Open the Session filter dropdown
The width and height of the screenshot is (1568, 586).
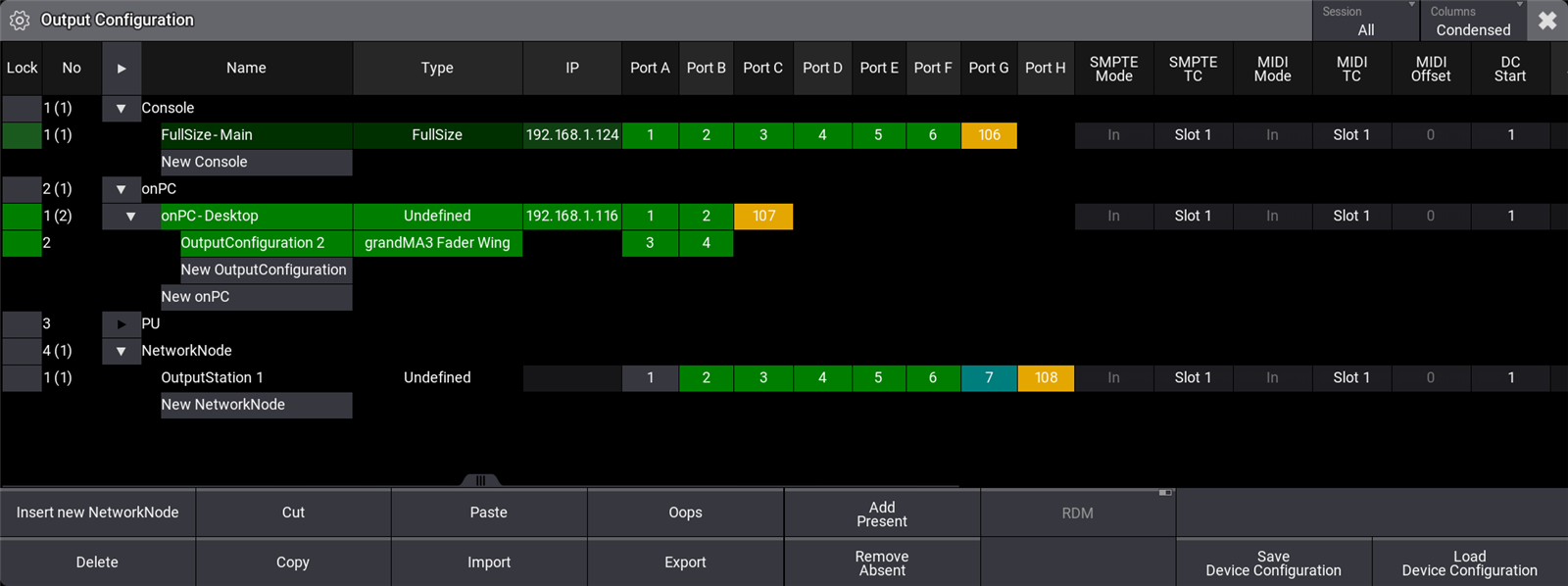coord(1366,21)
